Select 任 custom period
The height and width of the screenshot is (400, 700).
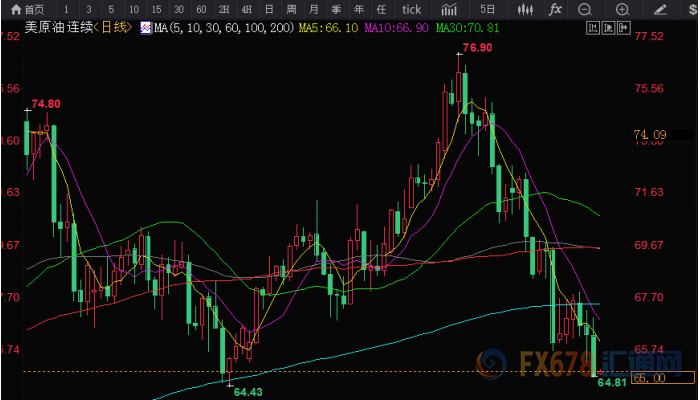click(x=381, y=8)
